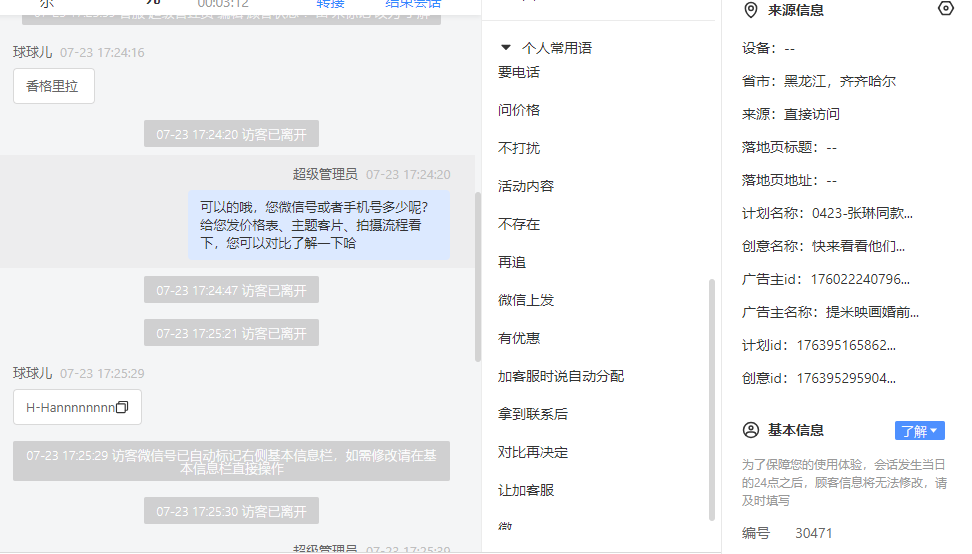Viewport: 972px width, 554px height.
Task: Select the quick phrase 活动内容
Action: 526,186
